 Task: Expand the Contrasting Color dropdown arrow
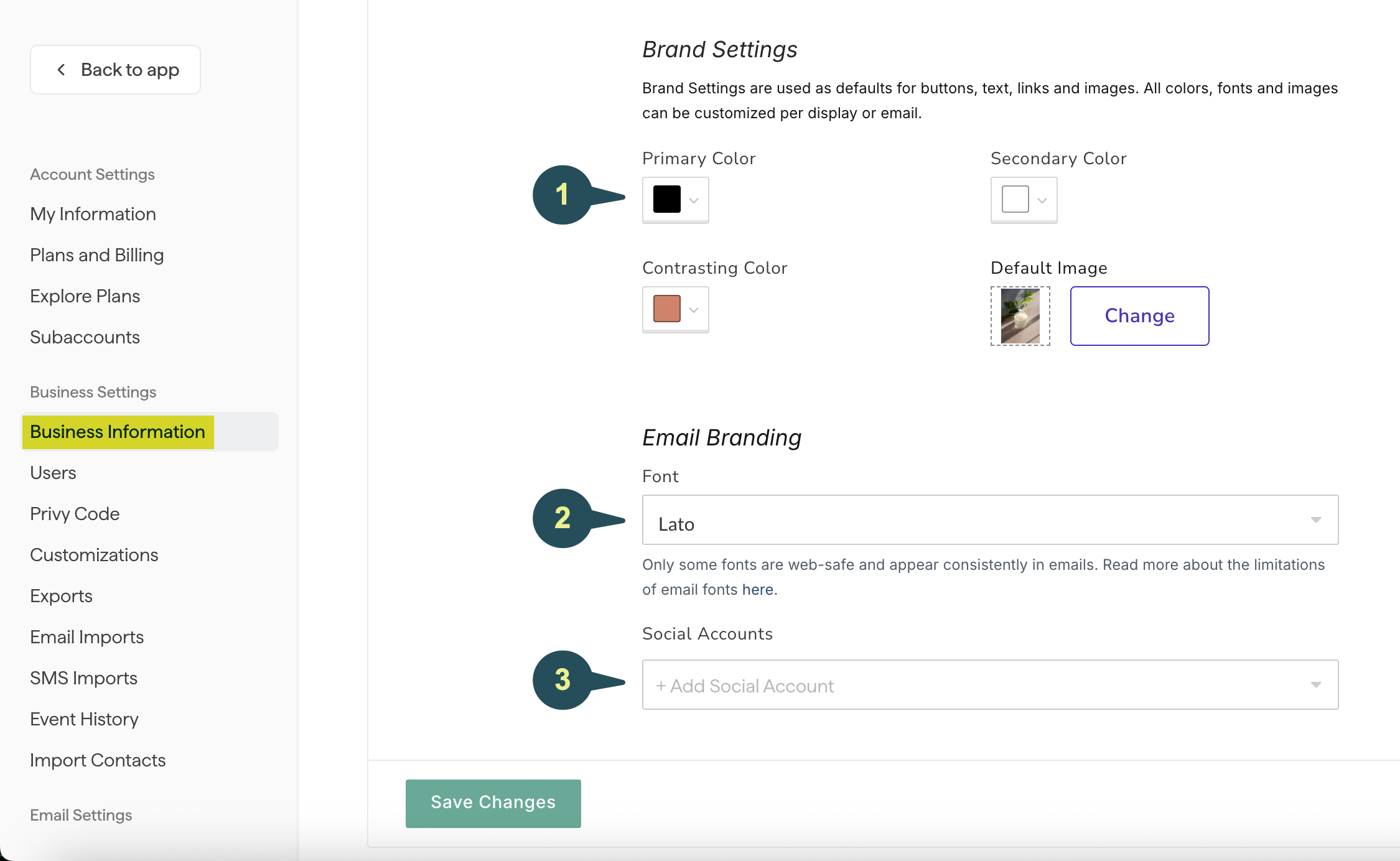(694, 309)
